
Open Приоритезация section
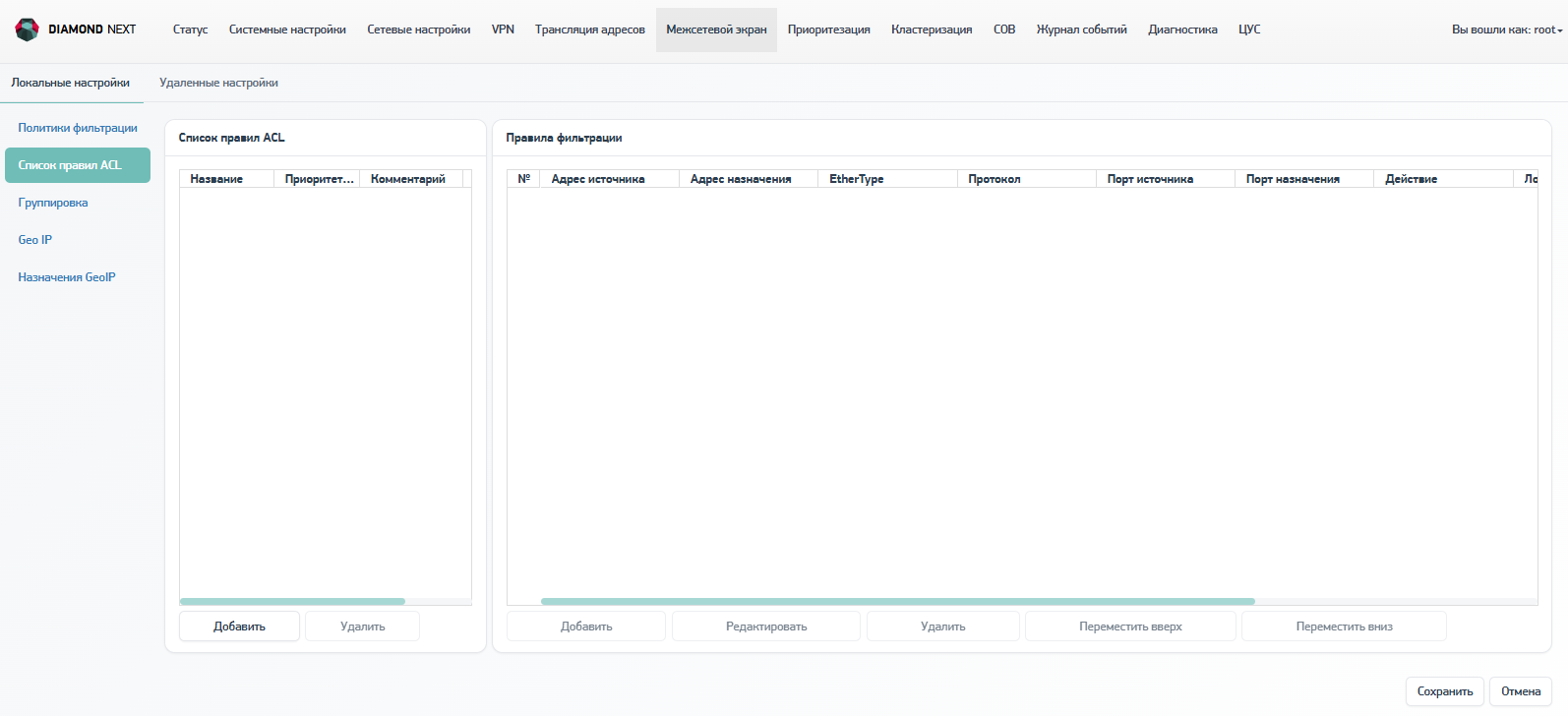pos(829,30)
